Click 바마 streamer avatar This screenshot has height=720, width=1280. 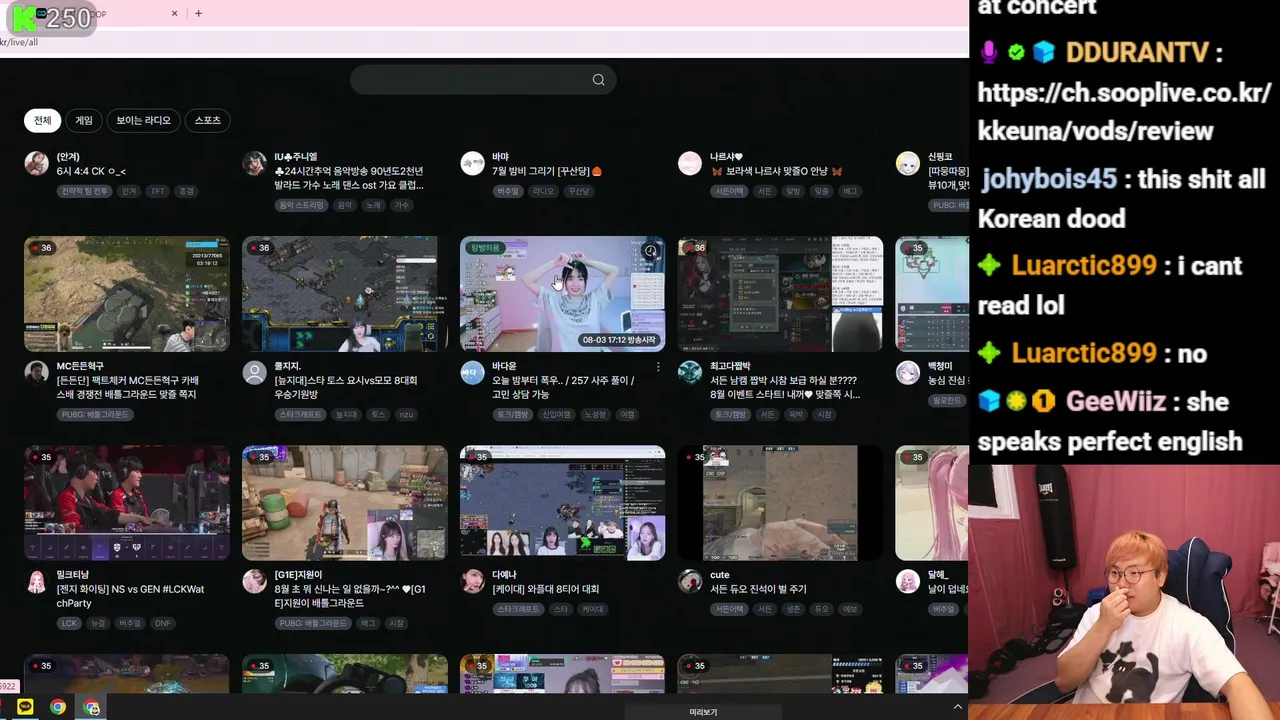point(472,163)
